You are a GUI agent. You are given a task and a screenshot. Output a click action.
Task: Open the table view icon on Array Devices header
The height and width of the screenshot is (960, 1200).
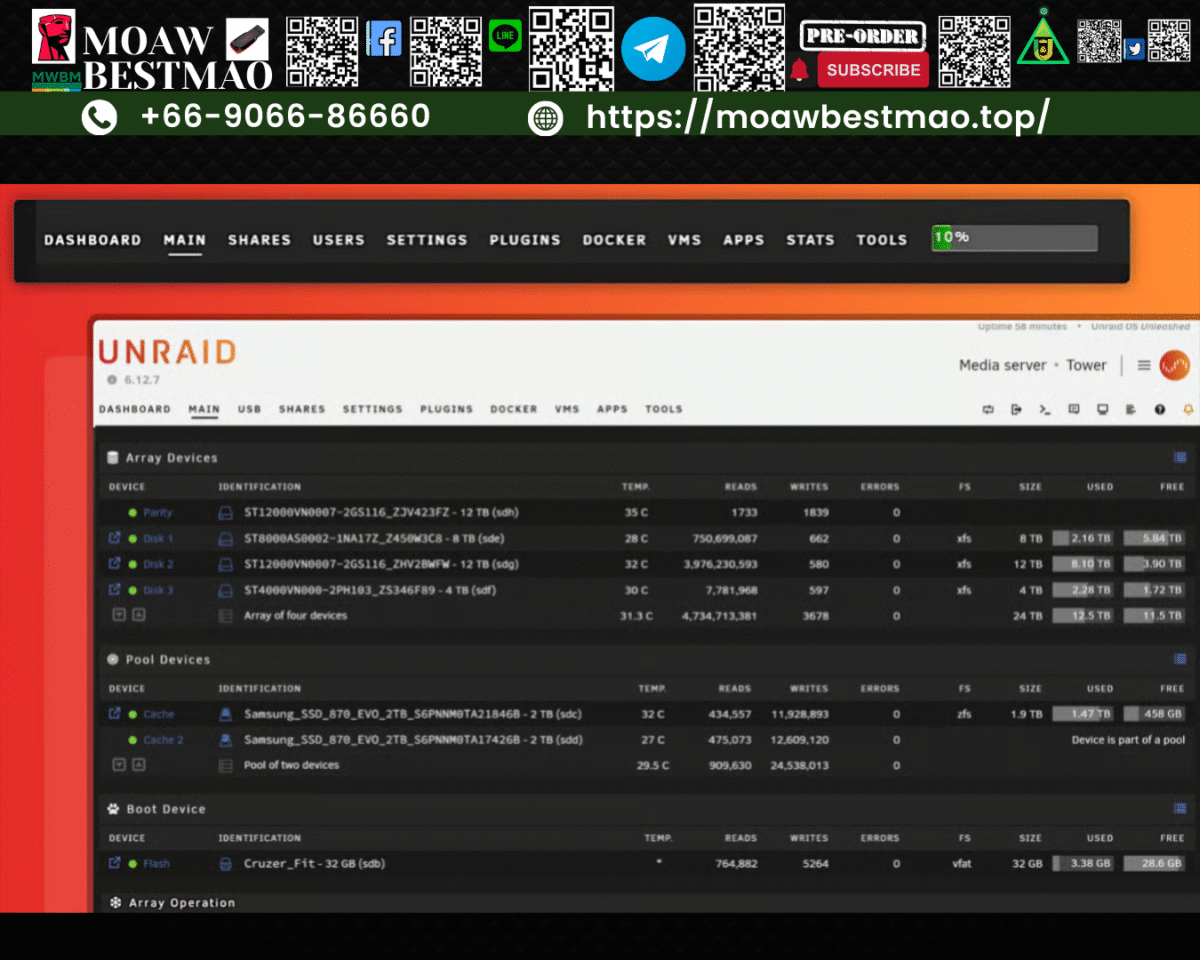1180,457
